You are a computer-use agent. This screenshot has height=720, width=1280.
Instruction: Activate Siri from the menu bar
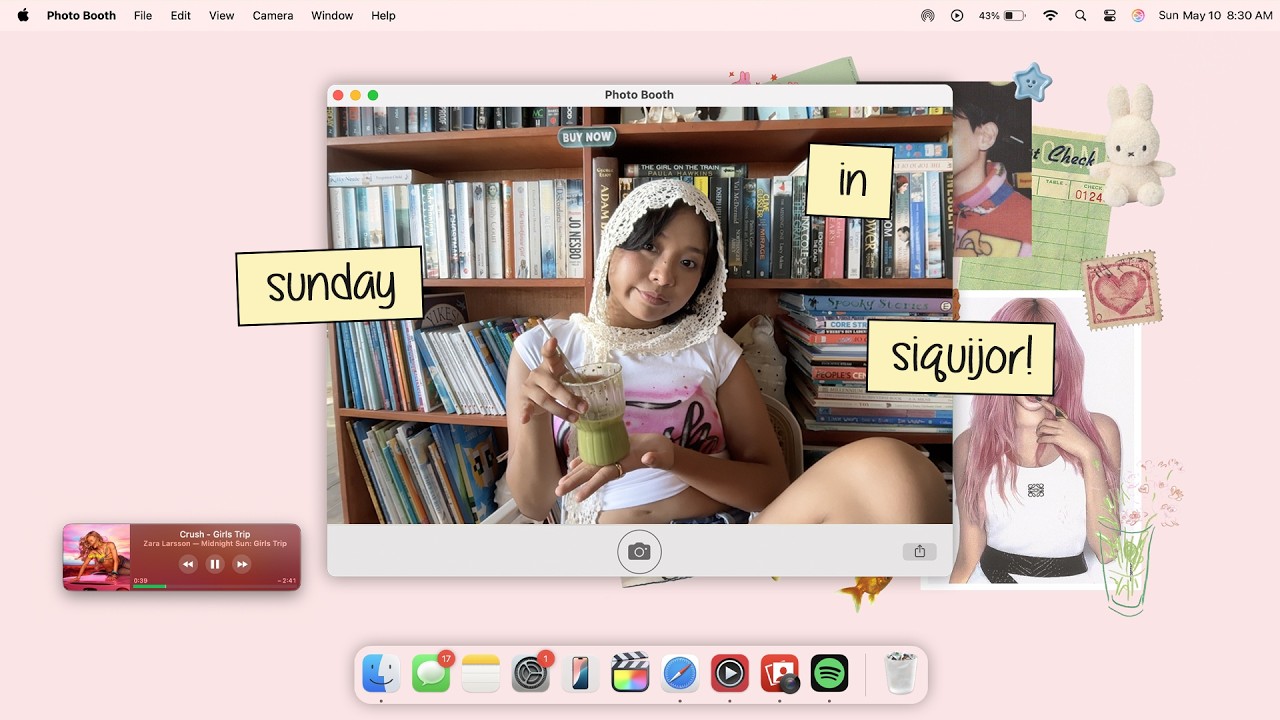(1138, 15)
